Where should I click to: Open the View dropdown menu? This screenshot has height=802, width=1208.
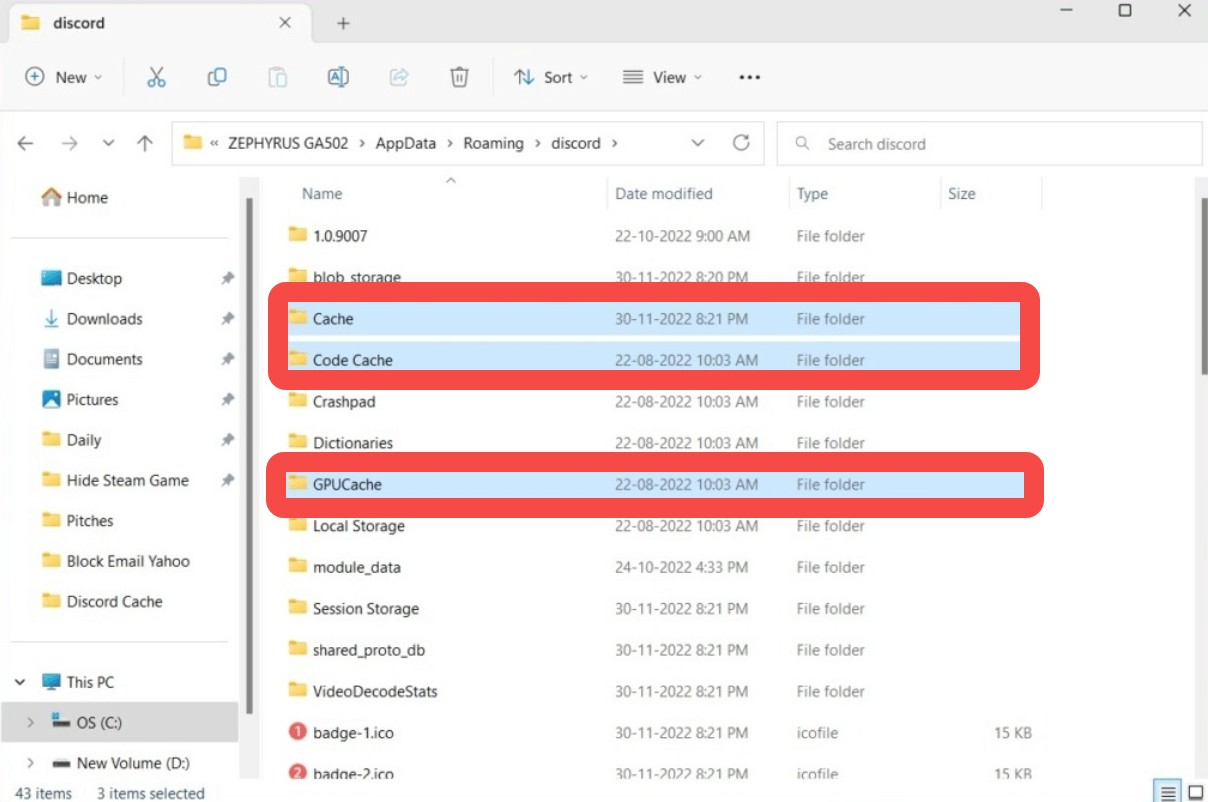point(662,77)
